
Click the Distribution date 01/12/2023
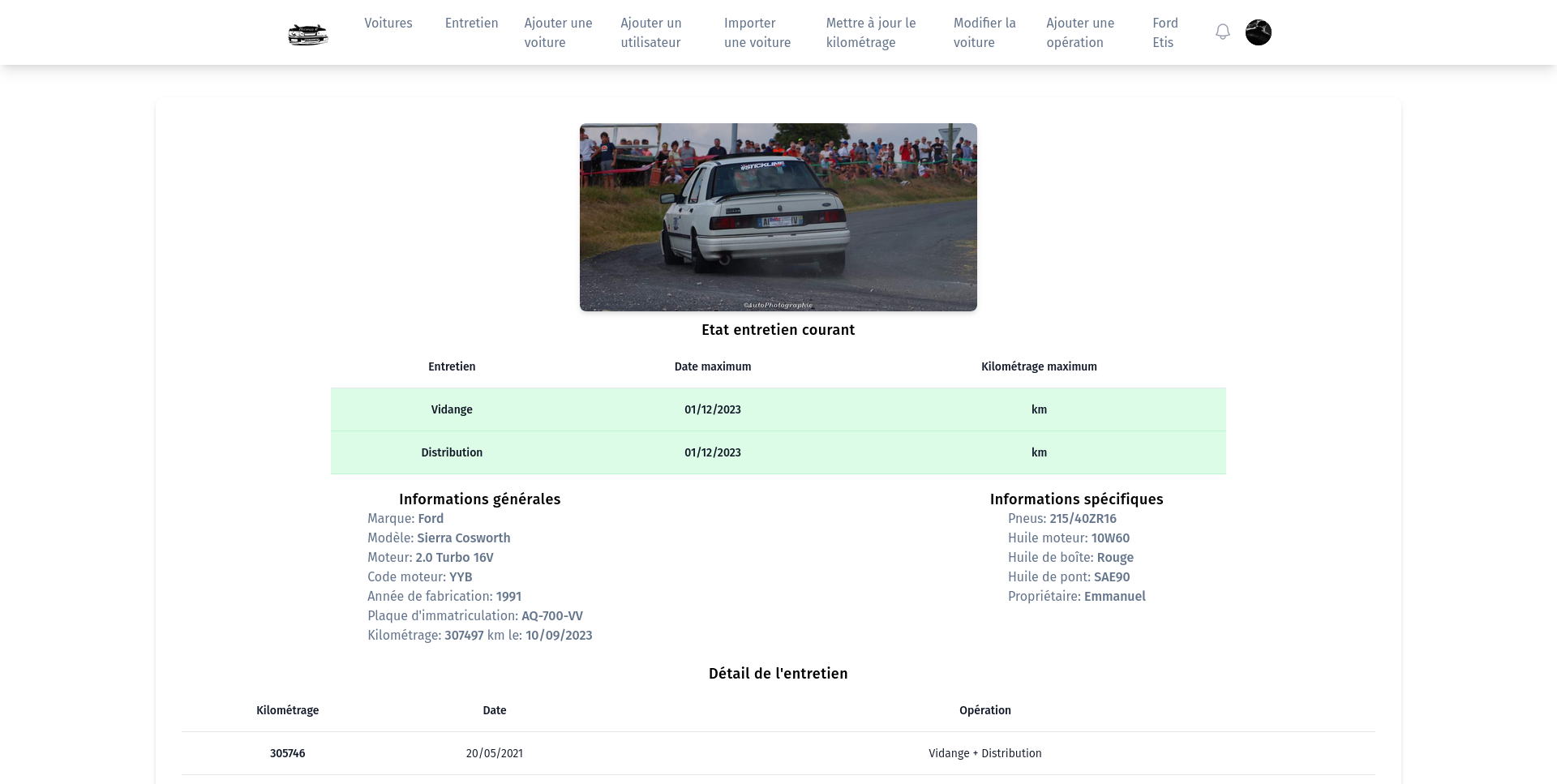(x=713, y=452)
